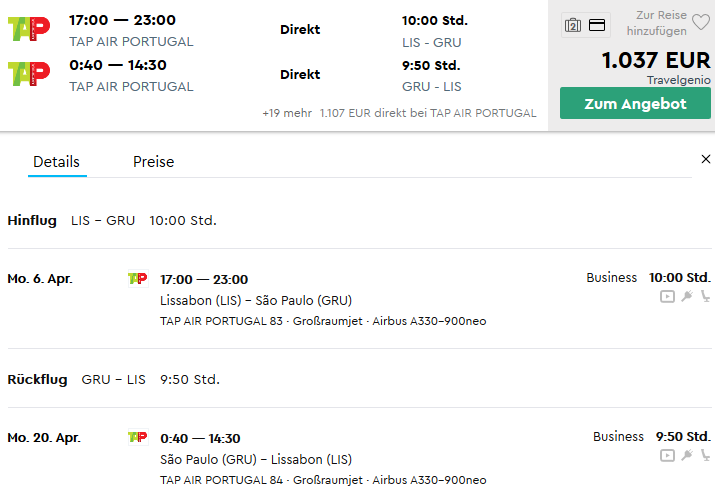Viewport: 715px width, 501px height.
Task: Select the Details tab
Action: point(57,162)
